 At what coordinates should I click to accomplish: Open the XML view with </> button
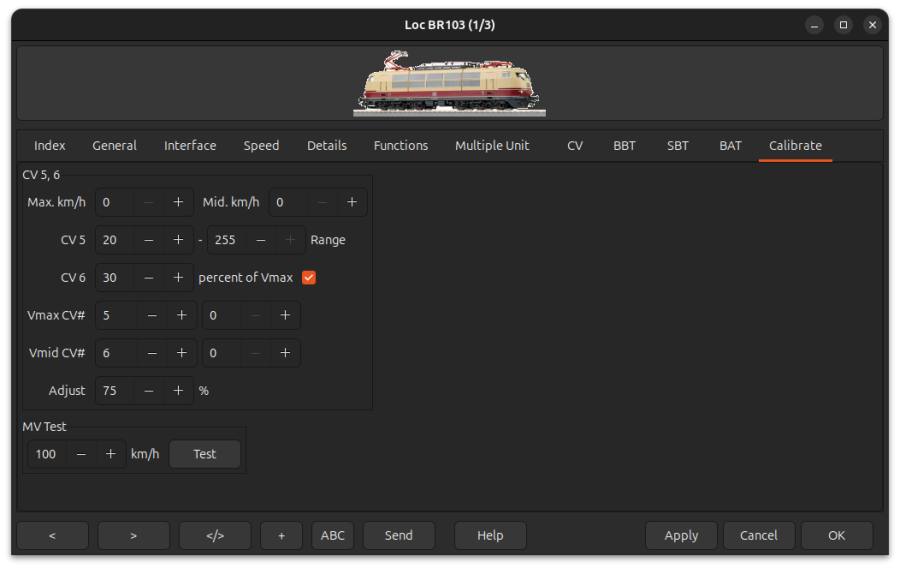215,536
